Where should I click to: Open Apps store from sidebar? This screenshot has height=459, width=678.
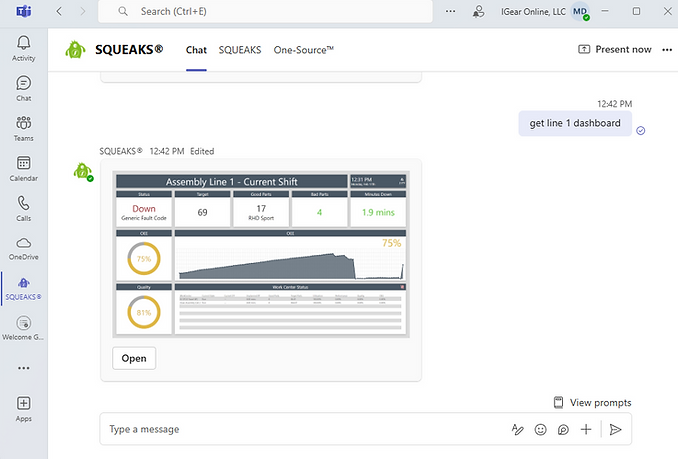(x=23, y=407)
